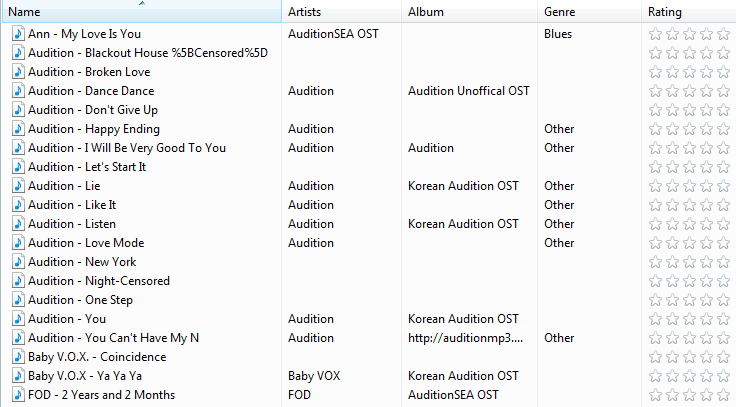Set one star rating for Audition - One Step
The height and width of the screenshot is (407, 736).
pyautogui.click(x=656, y=300)
